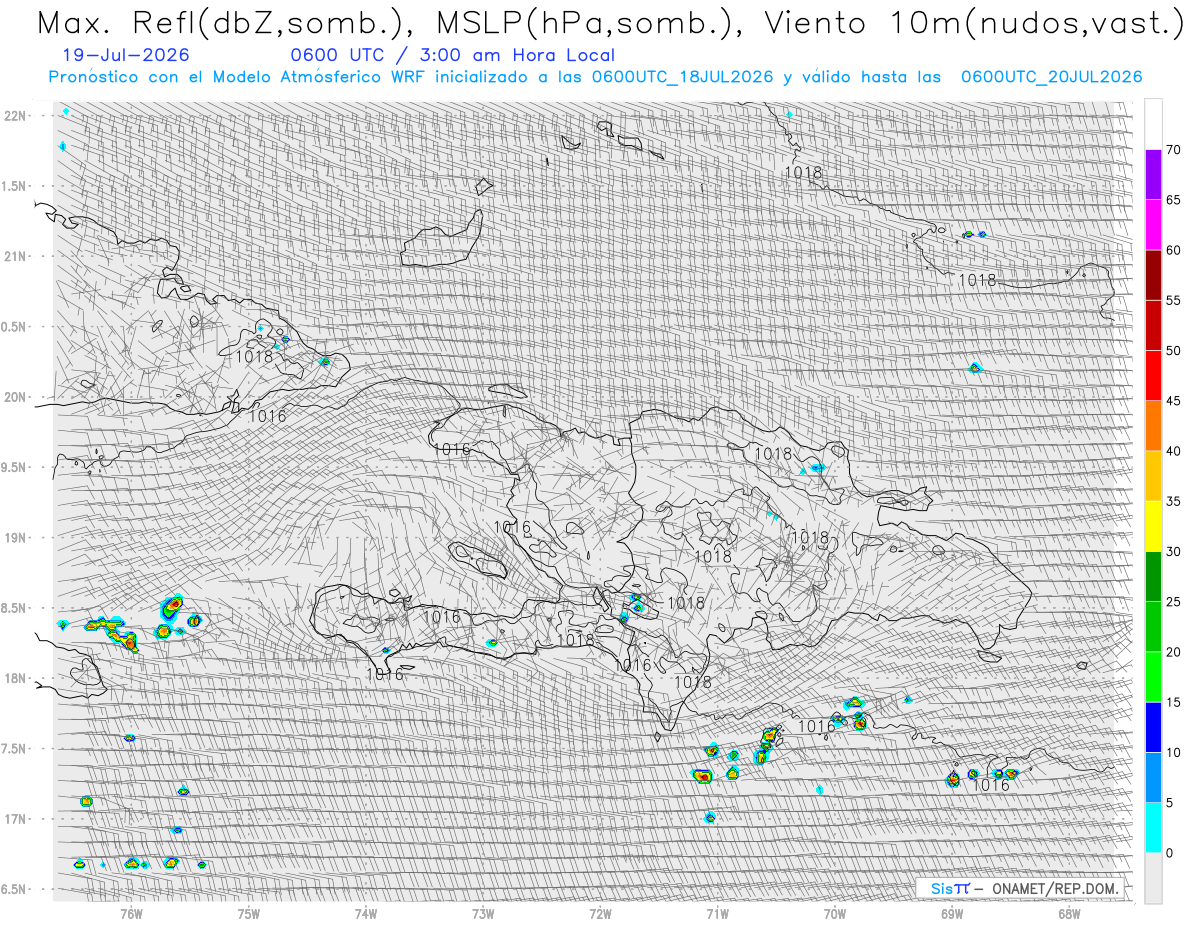Click the colorbar label 15
The image size is (1200, 927).
(1174, 702)
